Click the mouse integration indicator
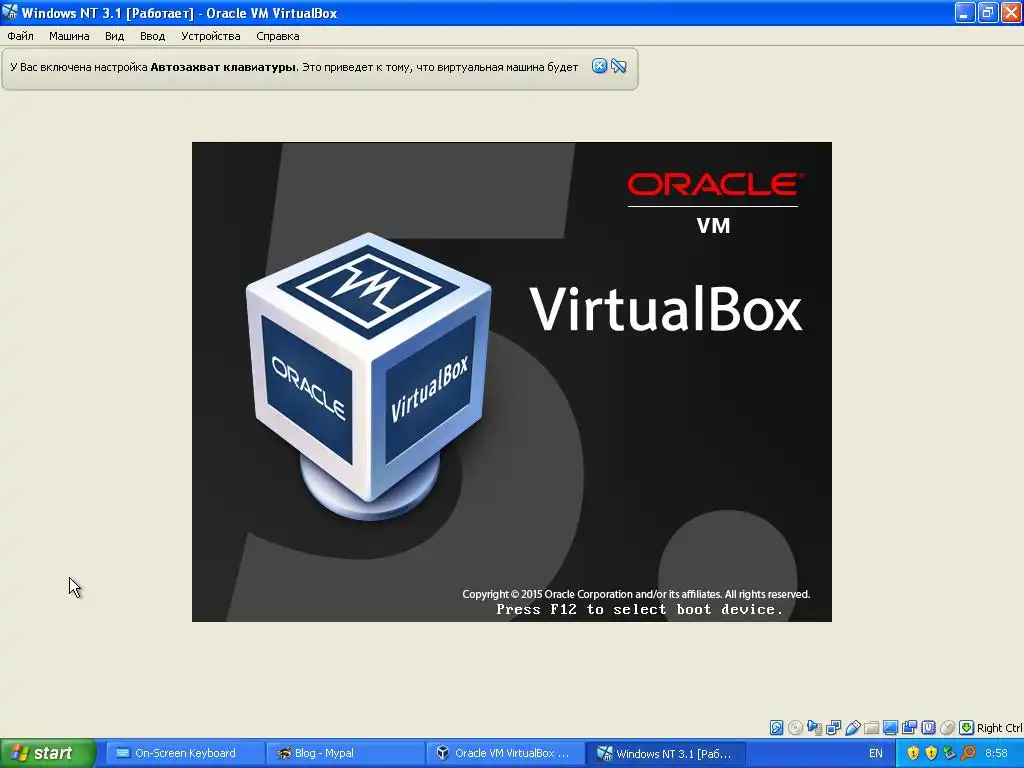The width and height of the screenshot is (1024, 768). pos(948,728)
